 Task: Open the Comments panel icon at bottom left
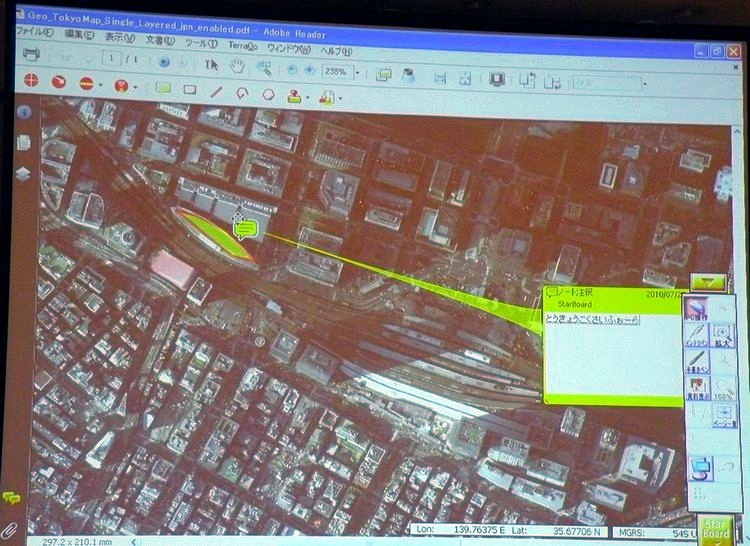click(x=11, y=498)
